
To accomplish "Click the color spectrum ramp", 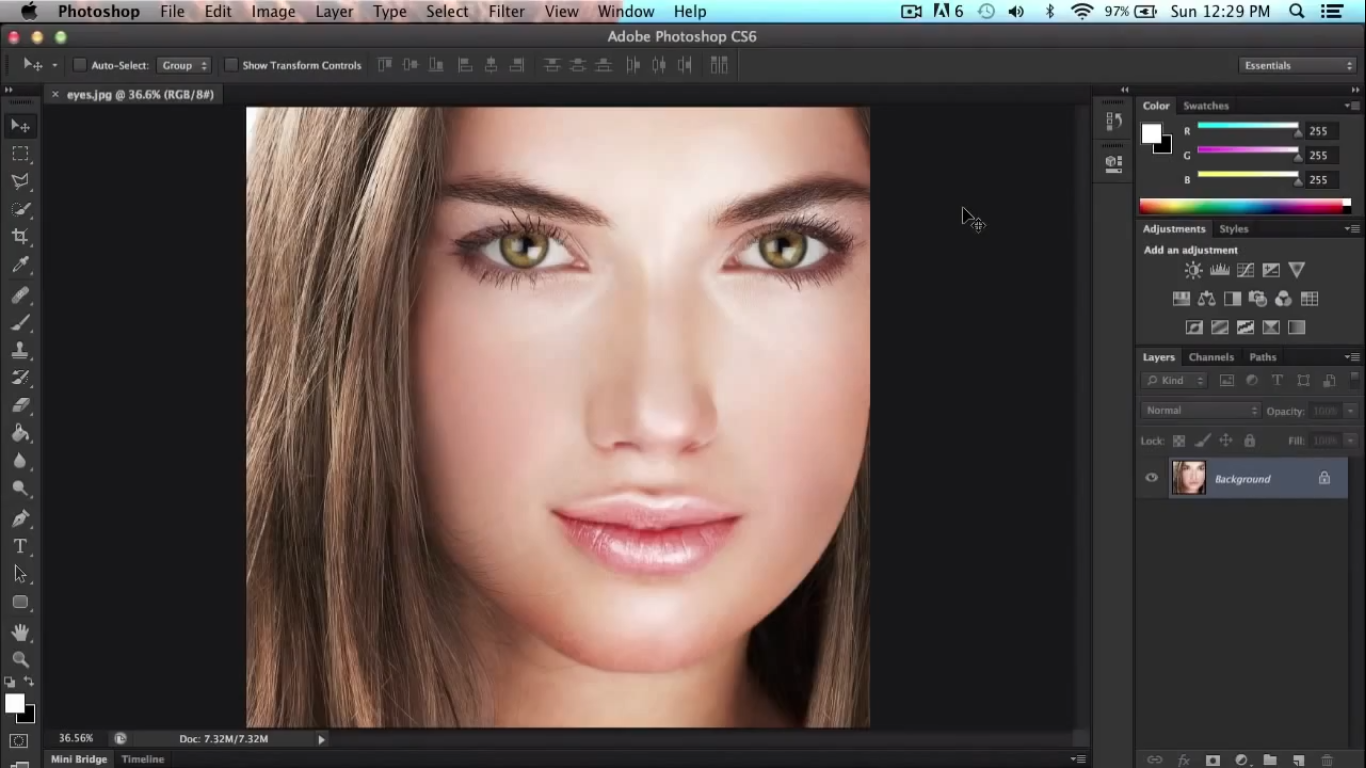I will pyautogui.click(x=1245, y=207).
